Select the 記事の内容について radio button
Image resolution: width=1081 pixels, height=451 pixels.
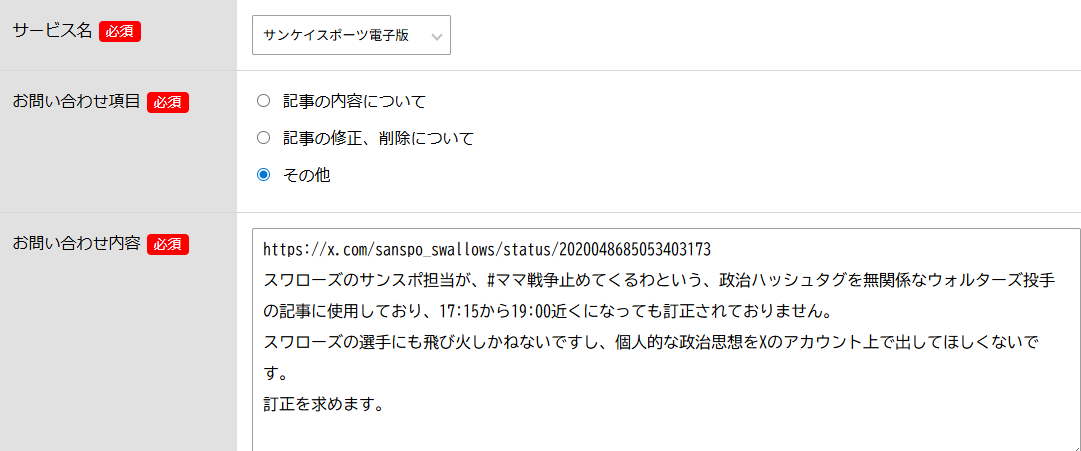click(264, 100)
